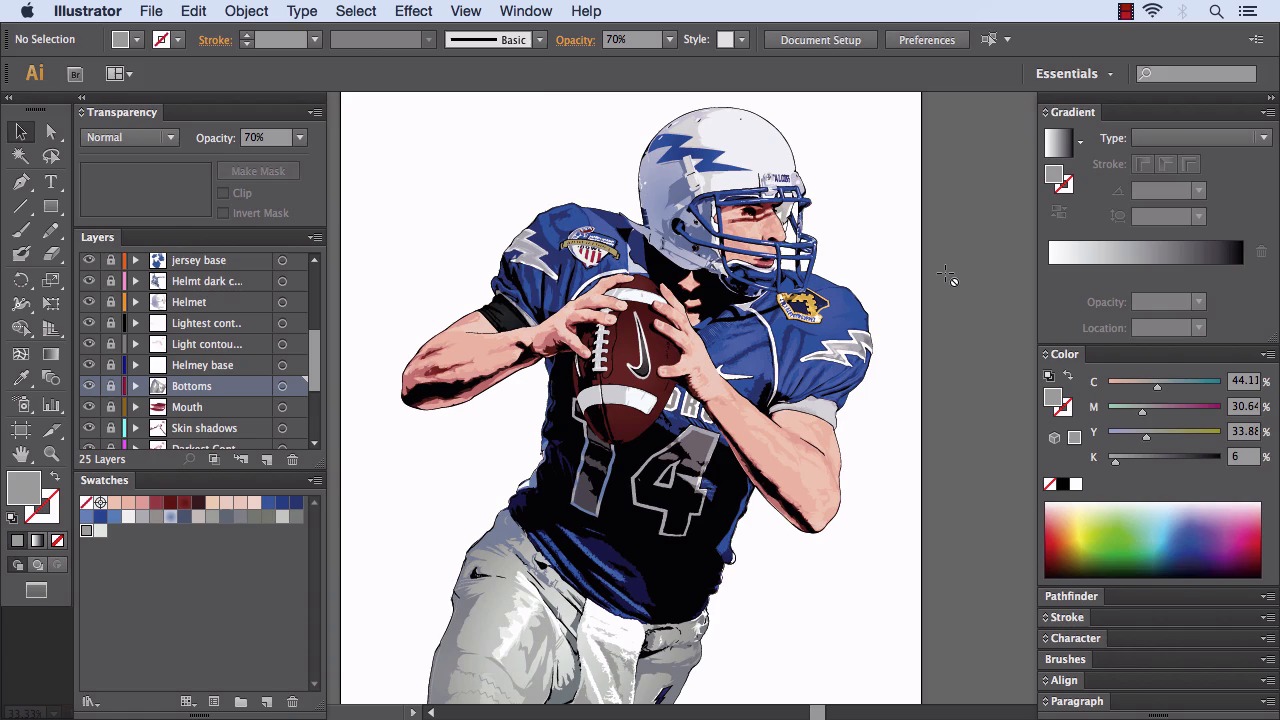1280x720 pixels.
Task: Select the Pen tool
Action: pyautogui.click(x=21, y=182)
